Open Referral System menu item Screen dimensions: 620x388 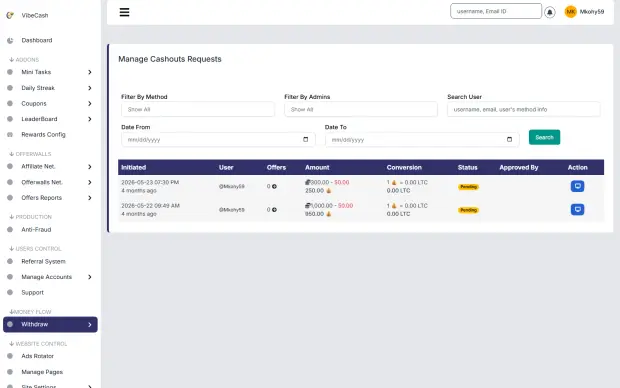point(43,261)
